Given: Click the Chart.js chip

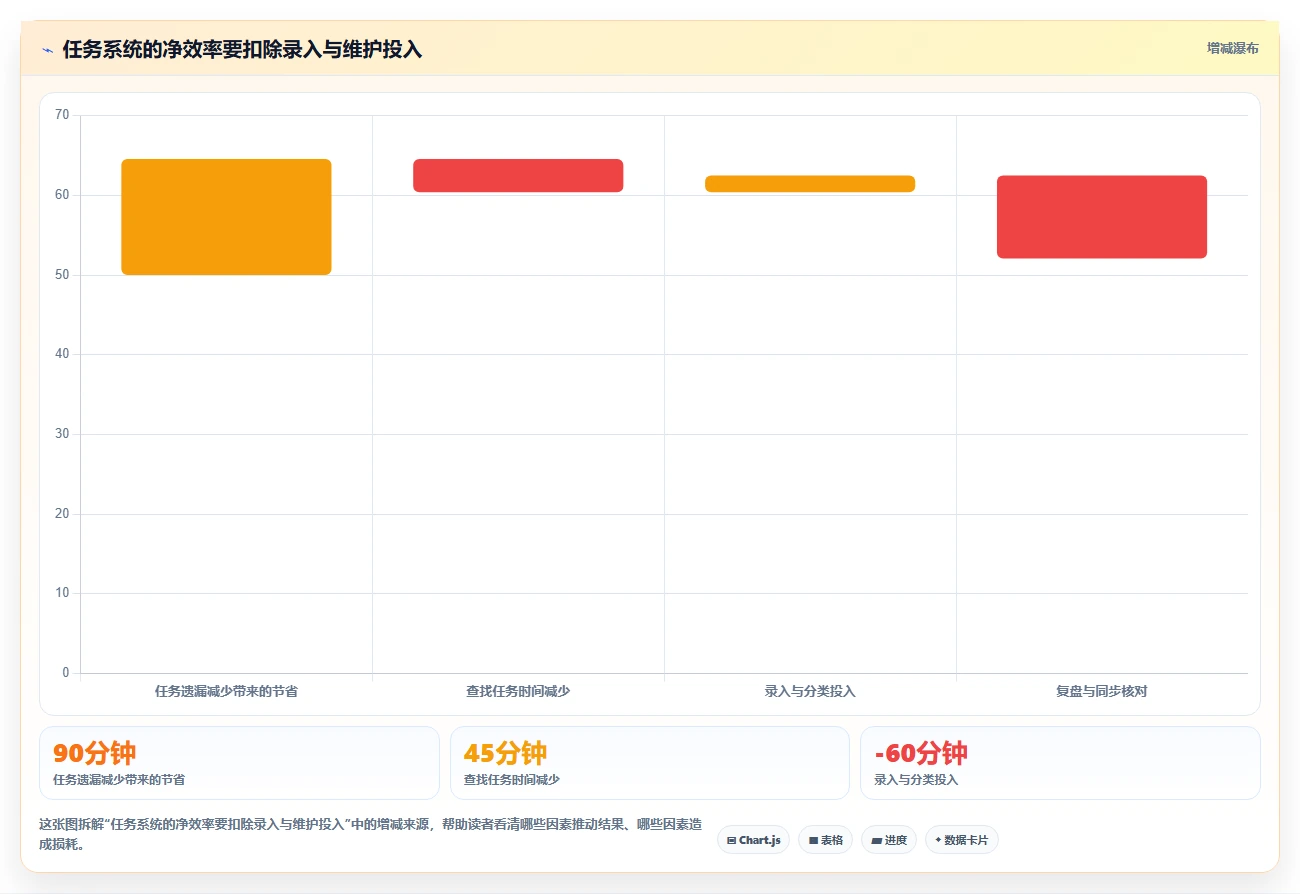Looking at the screenshot, I should 753,840.
